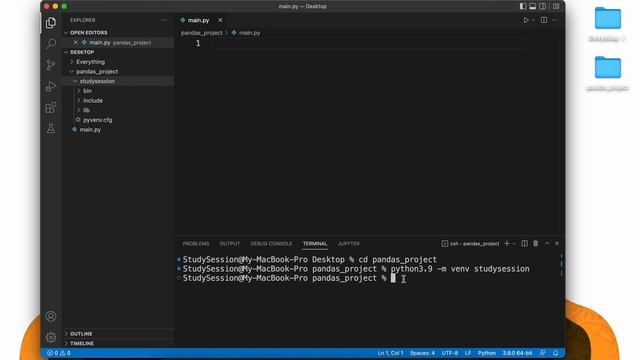This screenshot has width=640, height=360.
Task: Open Run and Debug view
Action: (x=51, y=86)
